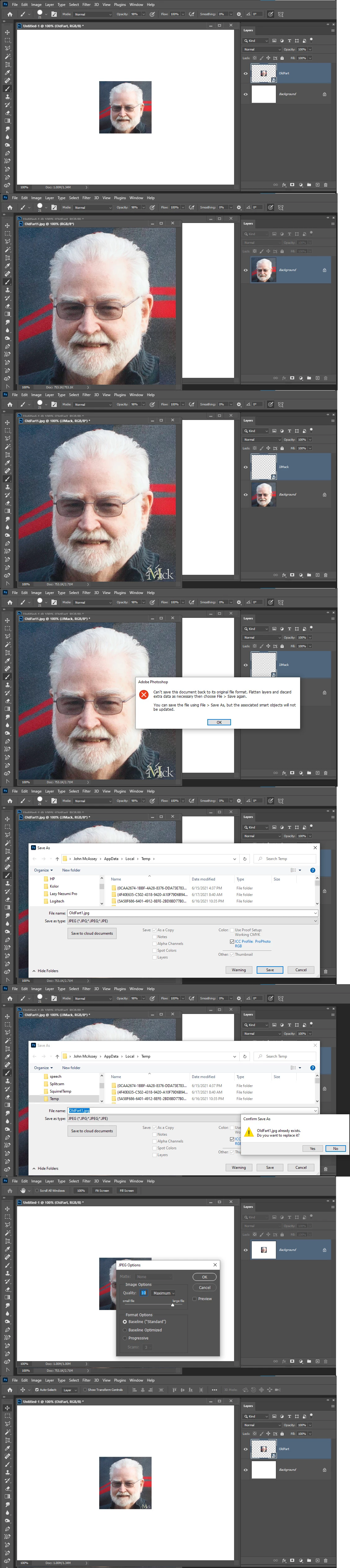Click No in Confirm Save As dialog
This screenshot has height=1568, width=350.
click(x=335, y=1149)
